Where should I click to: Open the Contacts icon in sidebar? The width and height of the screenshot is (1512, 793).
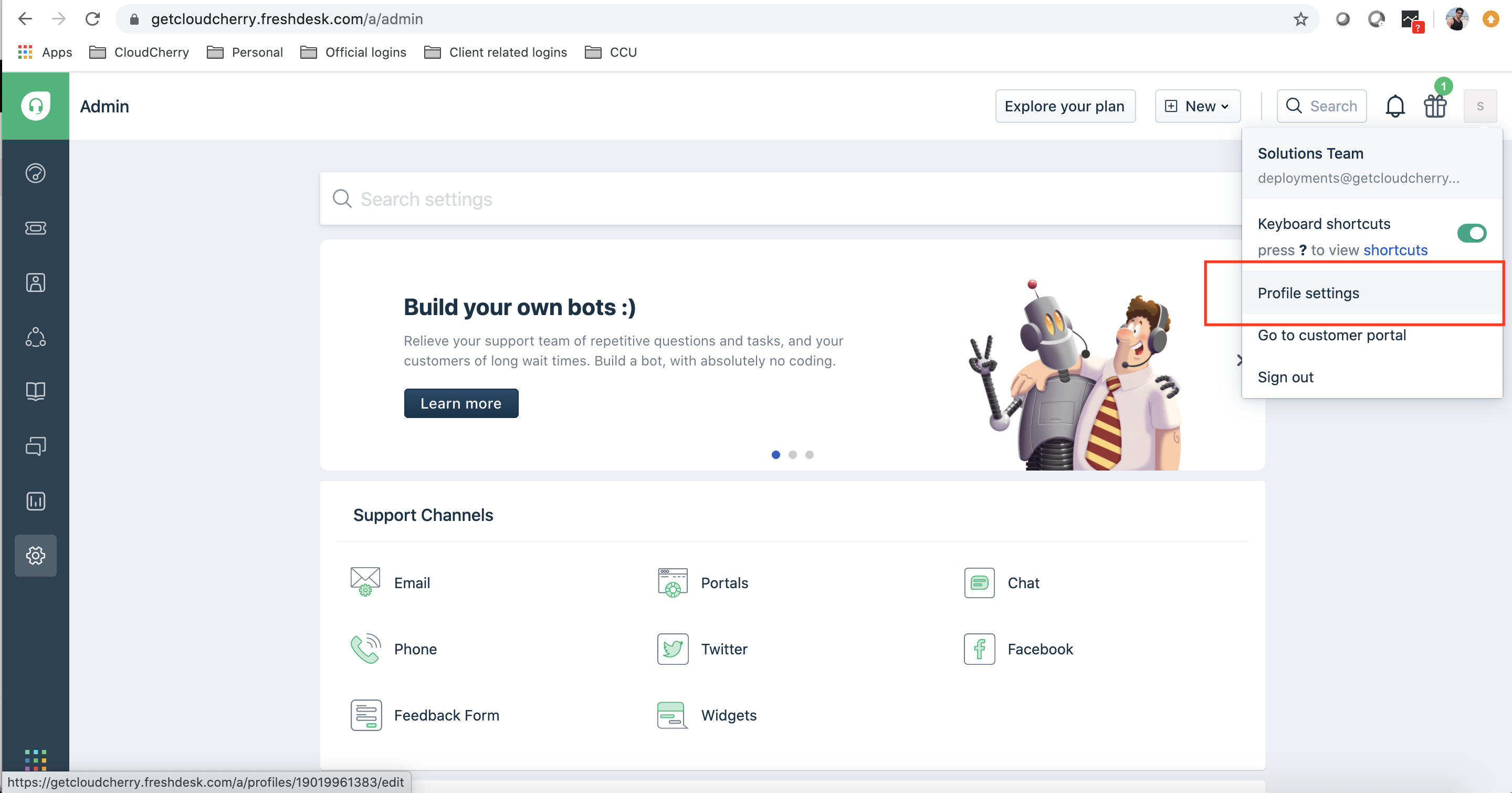tap(35, 283)
